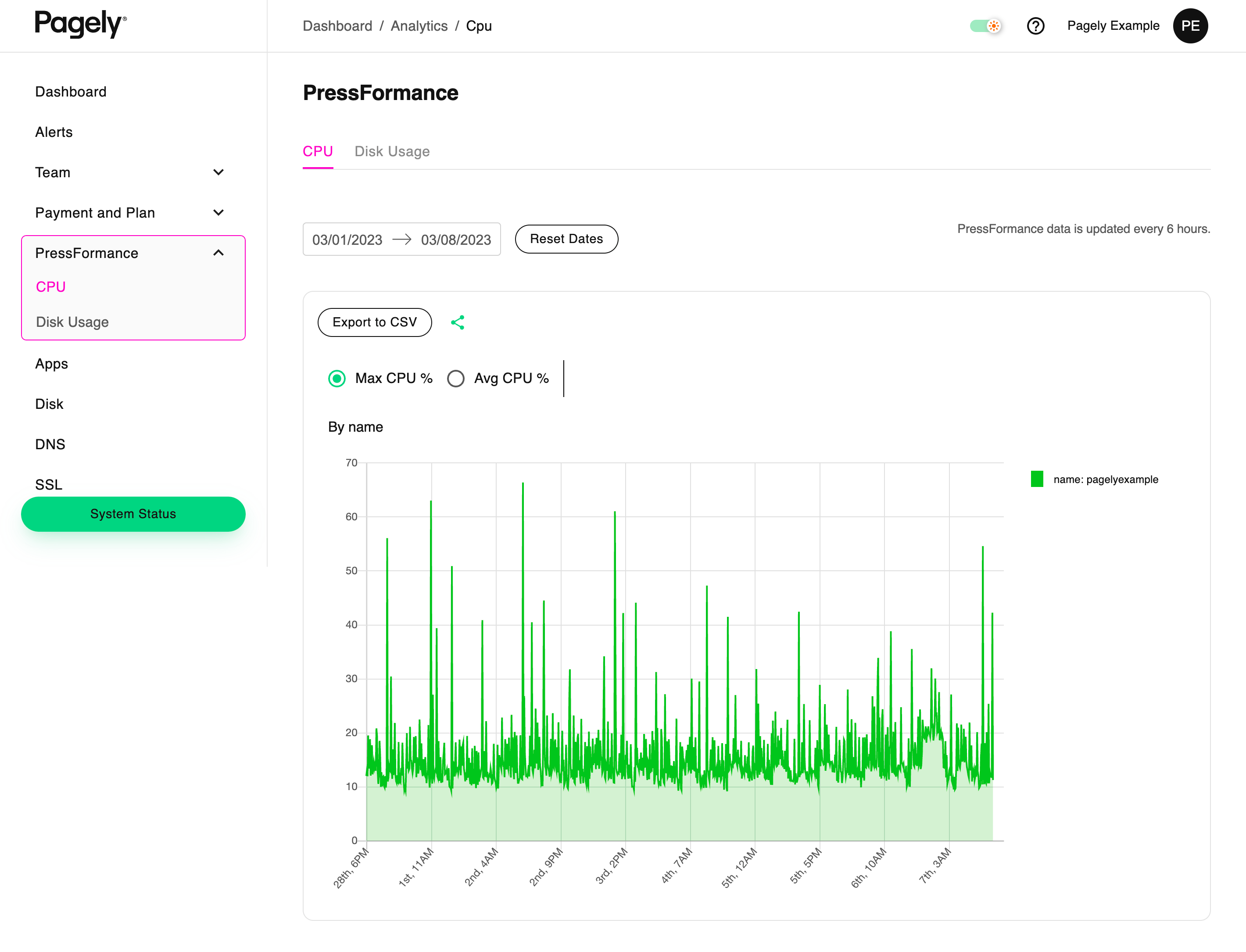Open Dashboard in the sidebar
Image resolution: width=1246 pixels, height=952 pixels.
tap(71, 92)
